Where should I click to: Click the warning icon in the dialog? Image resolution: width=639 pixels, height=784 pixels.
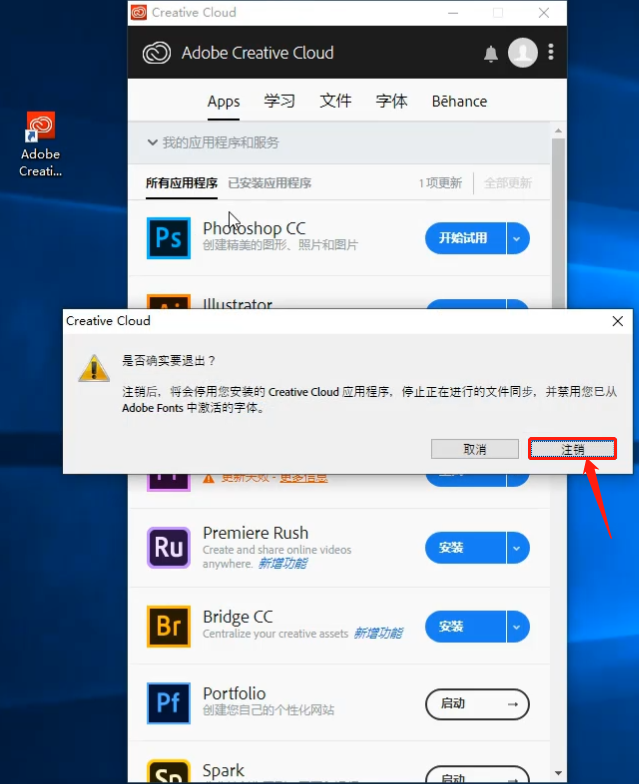point(94,368)
